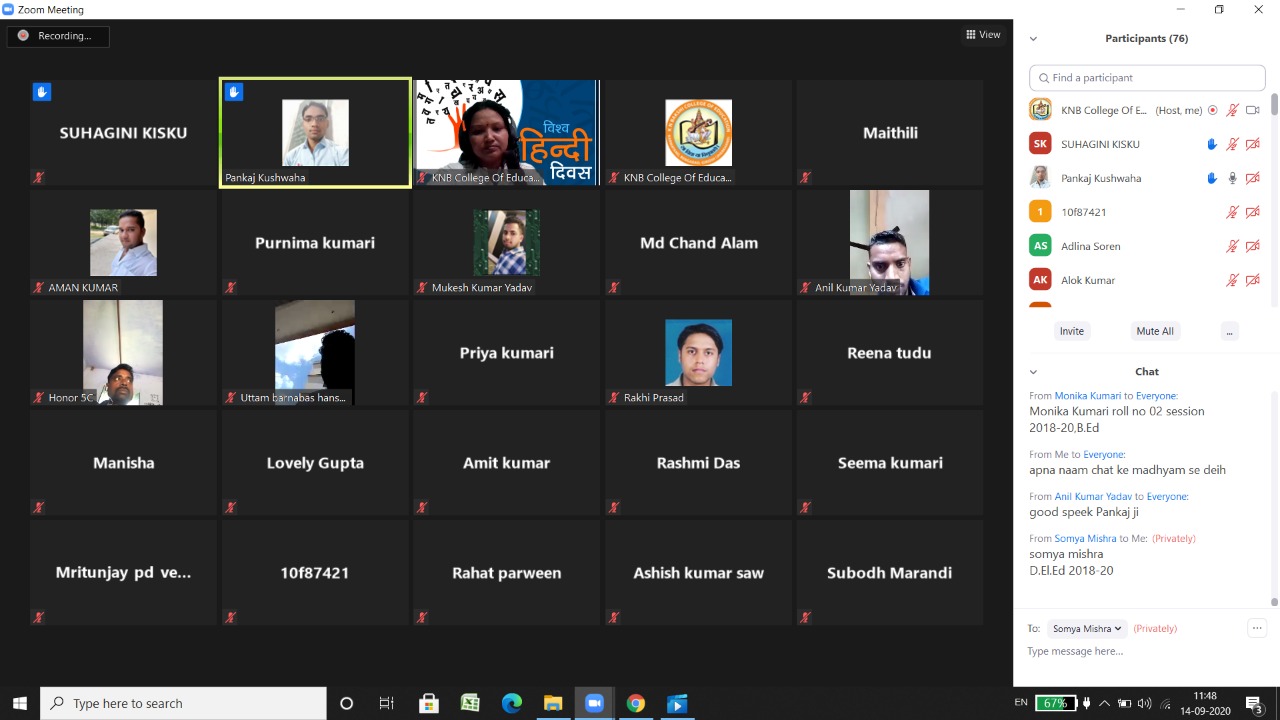Click the muted mic icon for Alok Kumar
This screenshot has width=1280, height=720.
click(x=1232, y=280)
